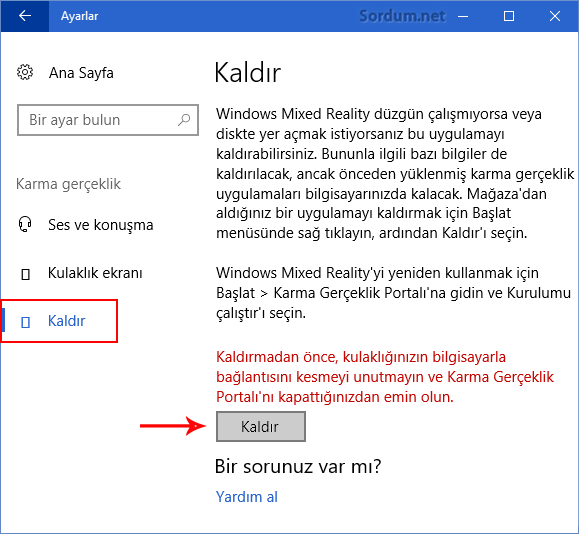Screen dimensions: 579x534
Task: Focus the Bir ayar bulun search box
Action: [108, 120]
